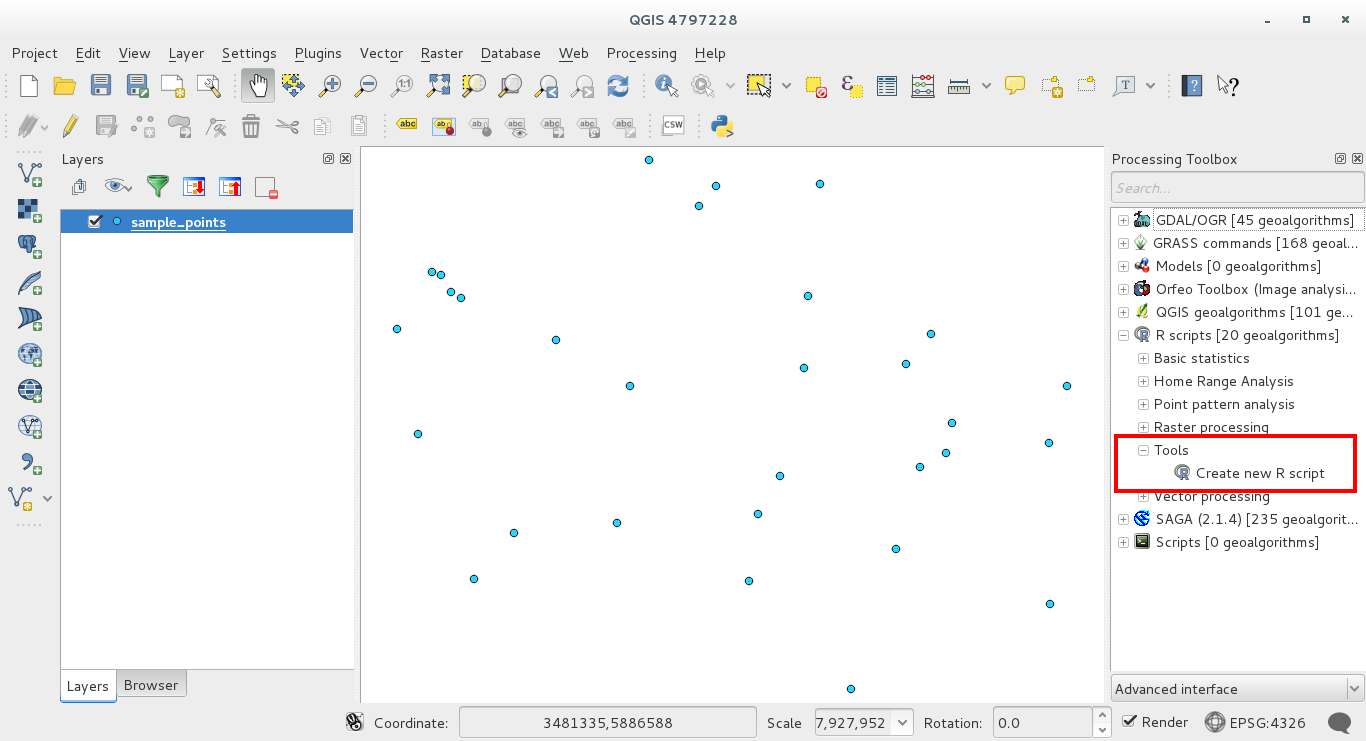Screen dimensions: 1366x741
Task: Select the Identify Features tool
Action: (x=666, y=86)
